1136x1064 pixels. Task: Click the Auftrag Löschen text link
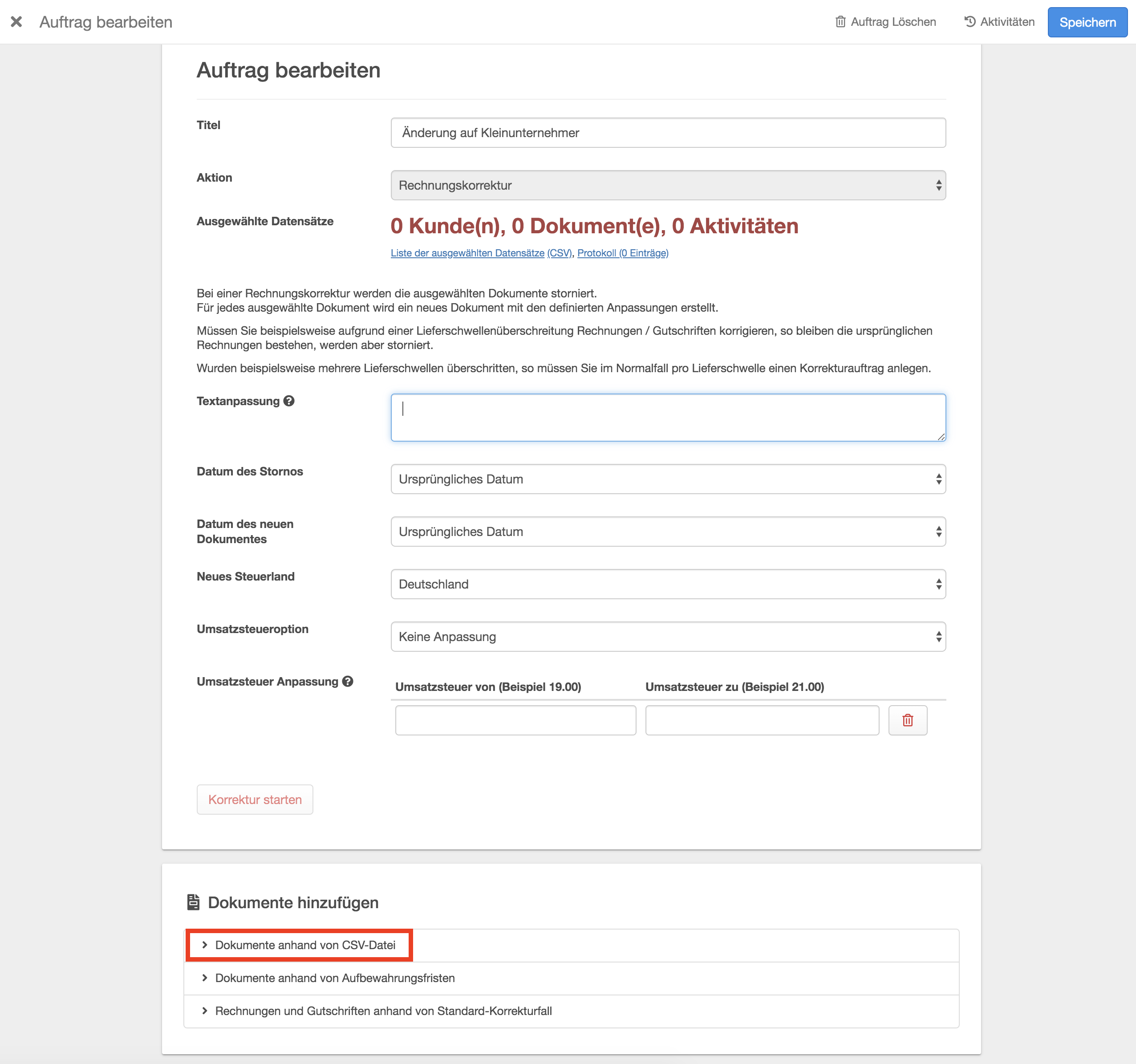[x=893, y=22]
